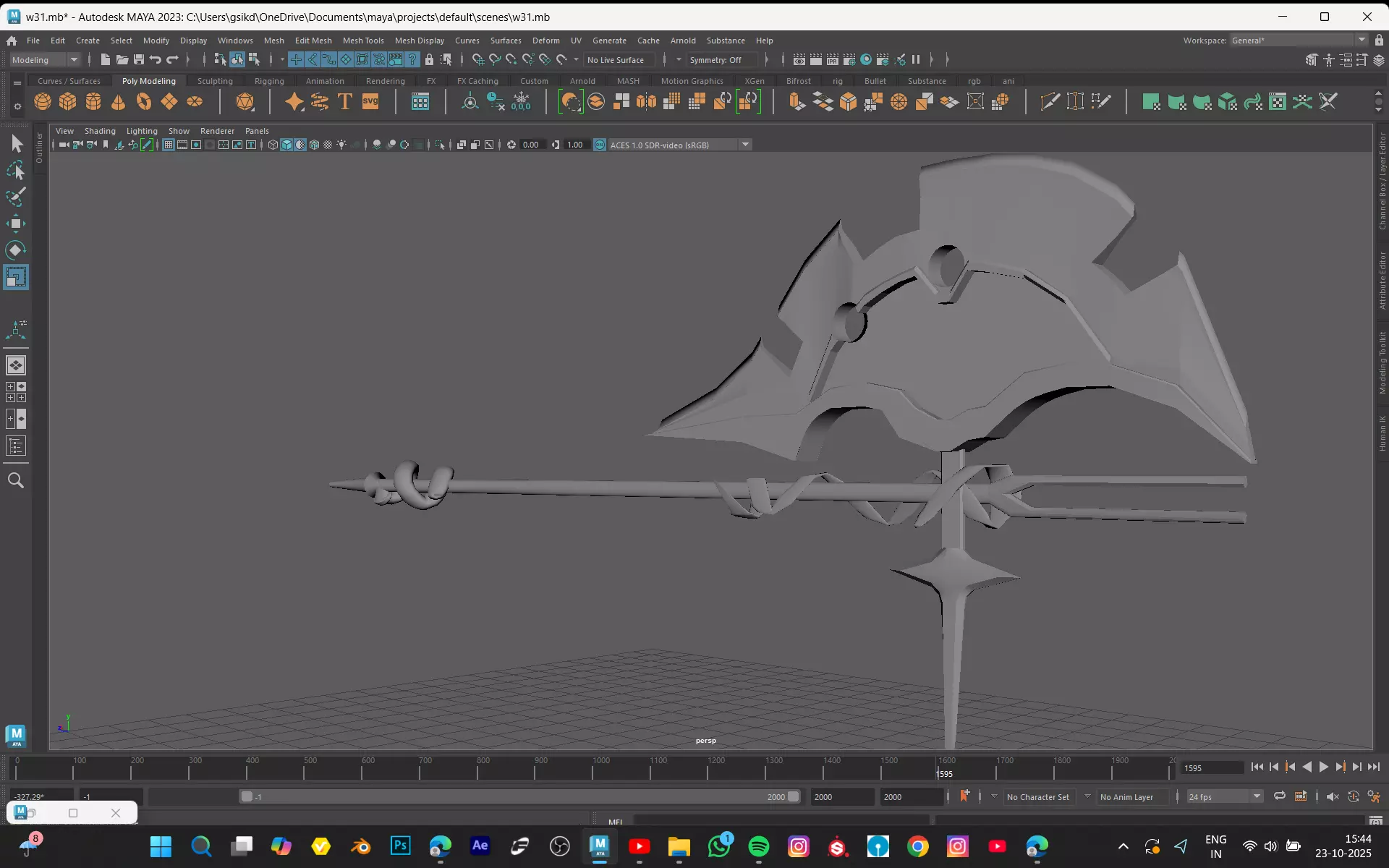
Task: Select the Lasso select tool
Action: coord(16,171)
